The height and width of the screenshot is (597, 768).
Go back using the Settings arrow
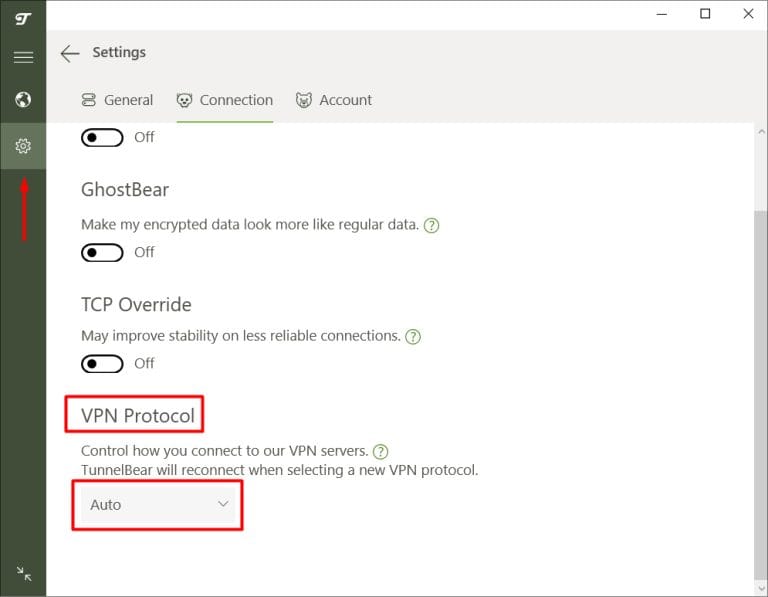click(69, 54)
